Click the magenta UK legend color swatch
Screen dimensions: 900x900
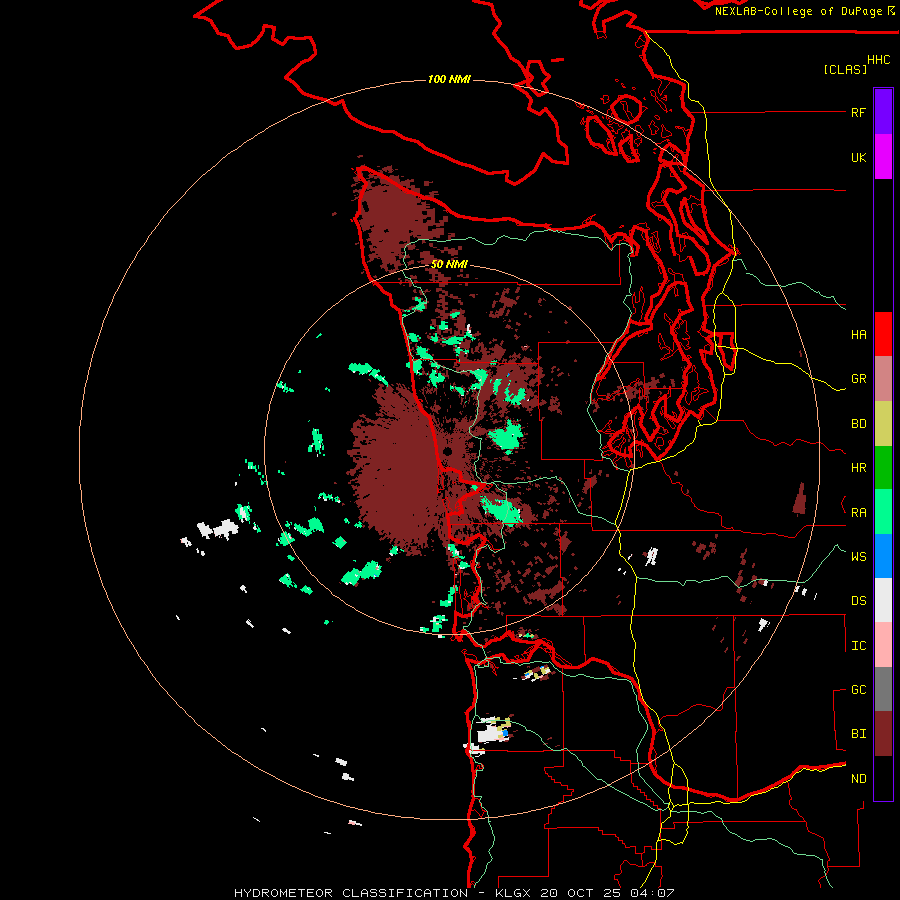tap(883, 157)
